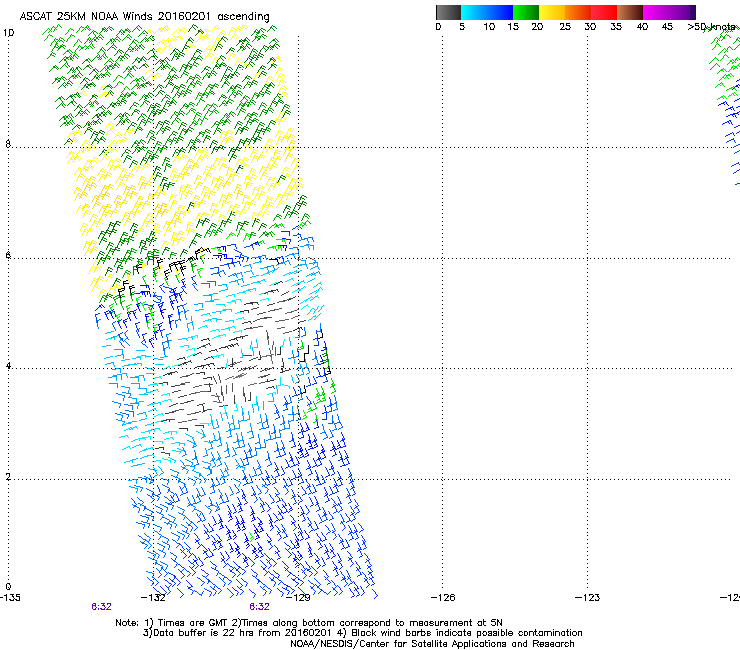Select the red 30–35 knot color scale segment
This screenshot has height=650, width=740.
click(x=604, y=12)
